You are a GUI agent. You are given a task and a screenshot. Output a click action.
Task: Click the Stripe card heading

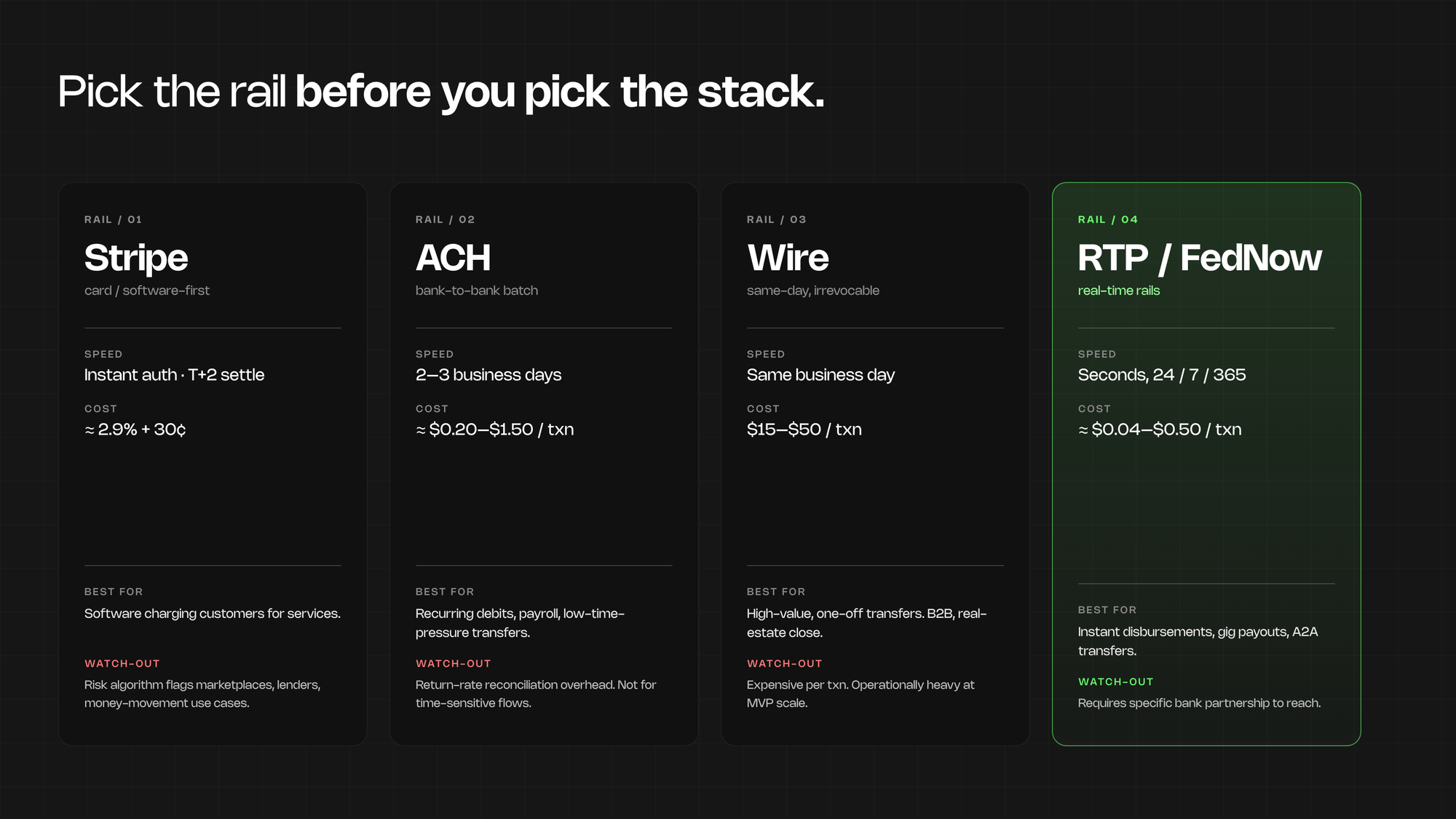(x=136, y=258)
